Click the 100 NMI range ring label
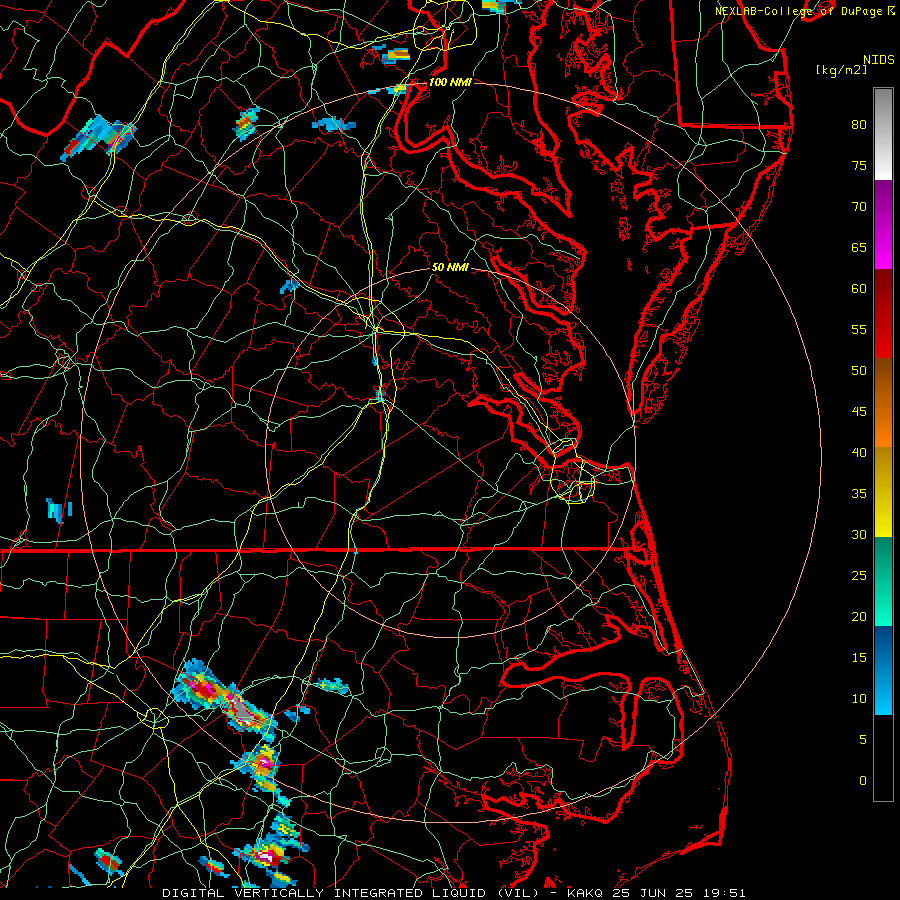This screenshot has width=900, height=900. tap(450, 82)
